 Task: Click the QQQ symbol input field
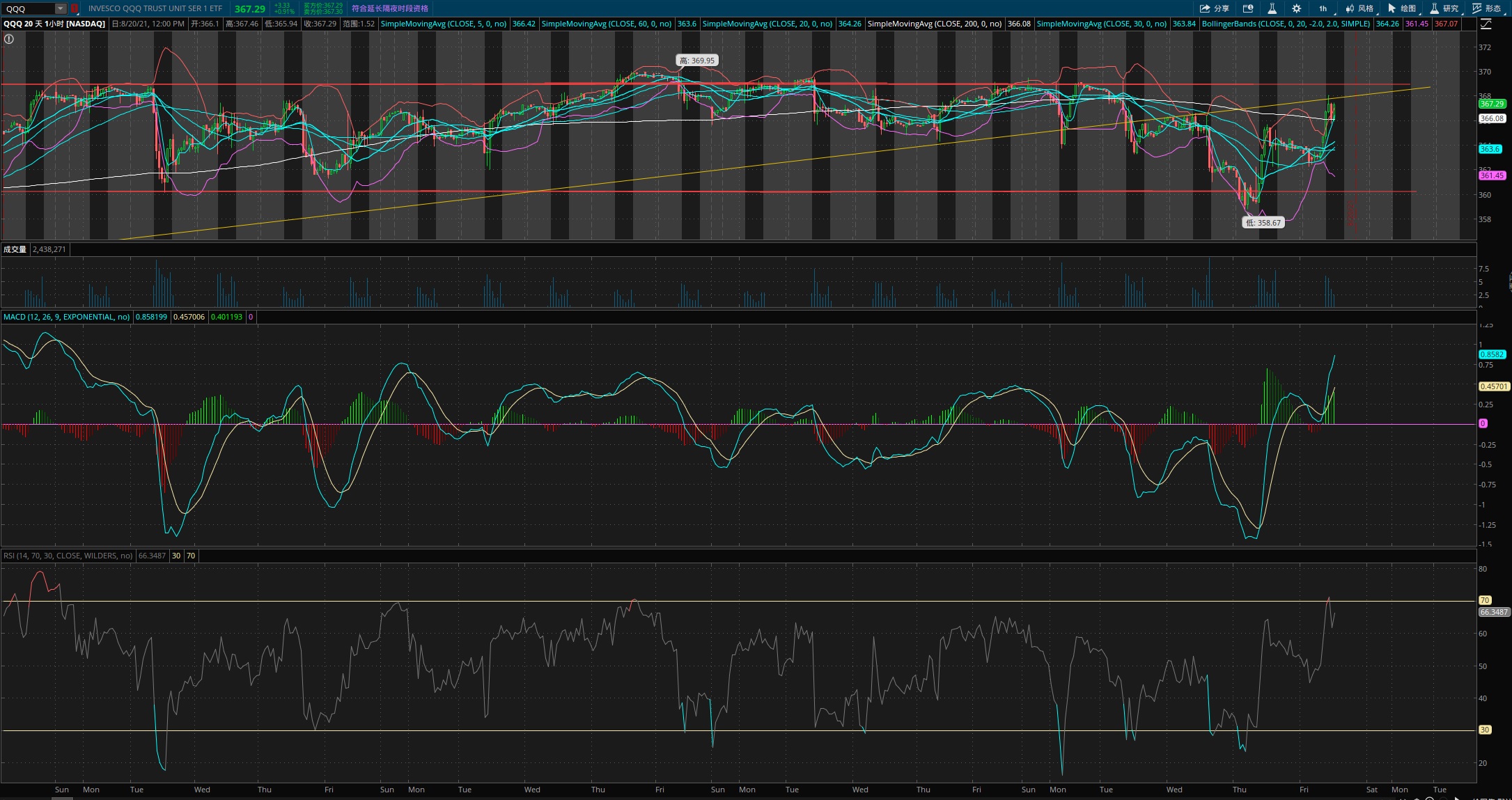coord(28,8)
